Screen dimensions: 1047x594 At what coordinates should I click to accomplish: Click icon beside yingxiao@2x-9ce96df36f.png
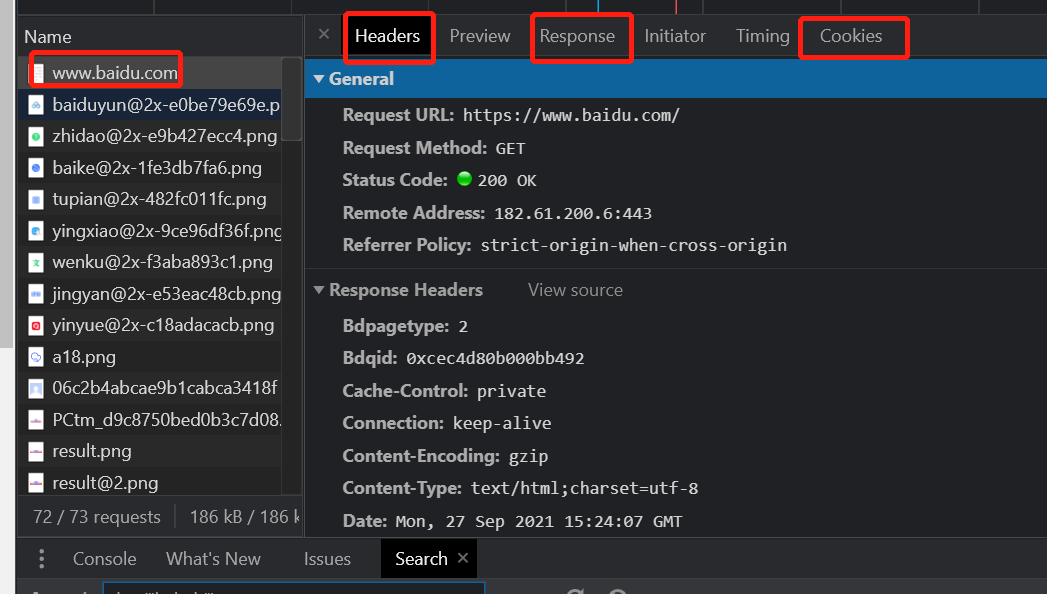click(x=36, y=231)
